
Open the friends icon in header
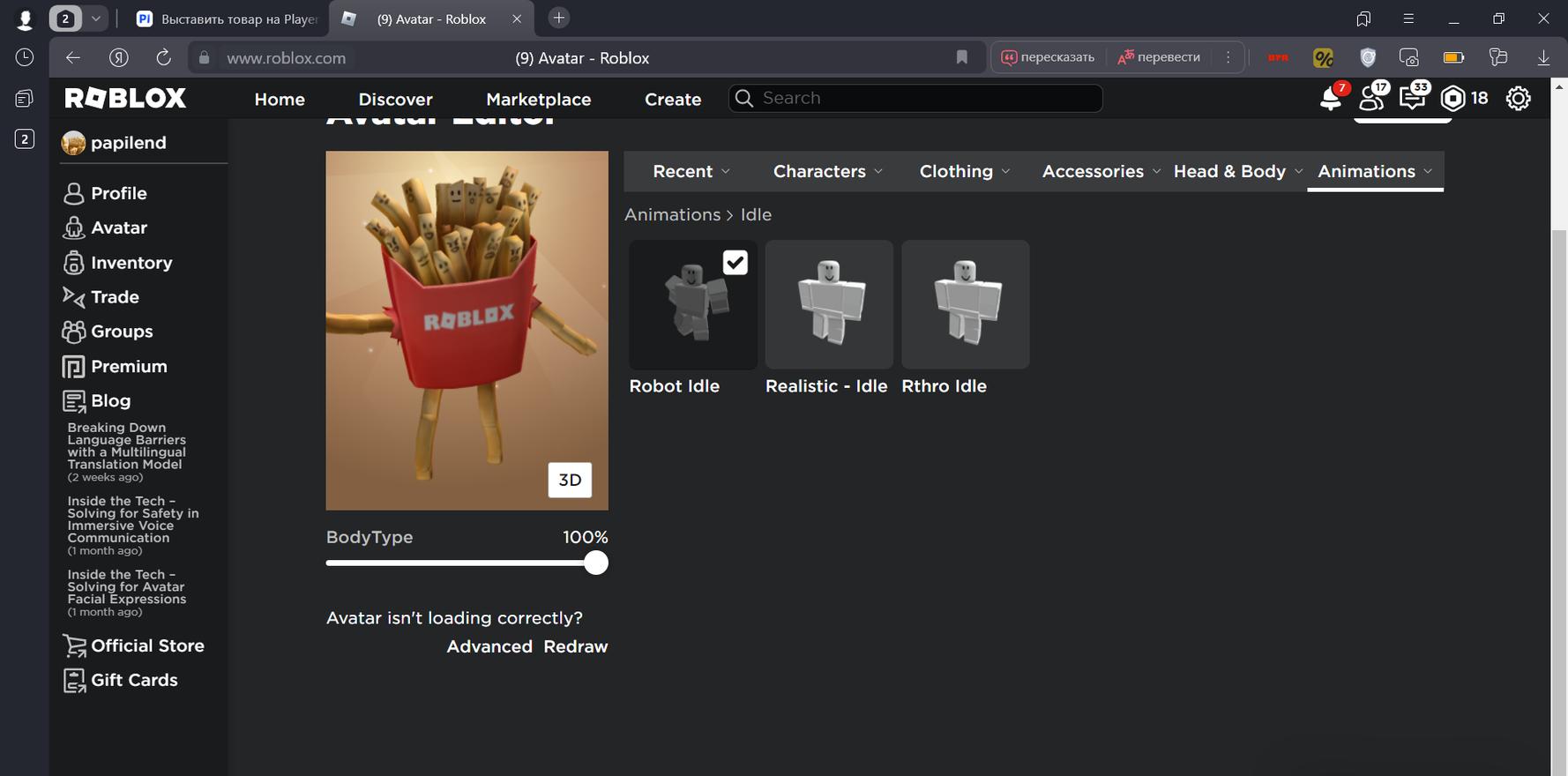tap(1371, 99)
